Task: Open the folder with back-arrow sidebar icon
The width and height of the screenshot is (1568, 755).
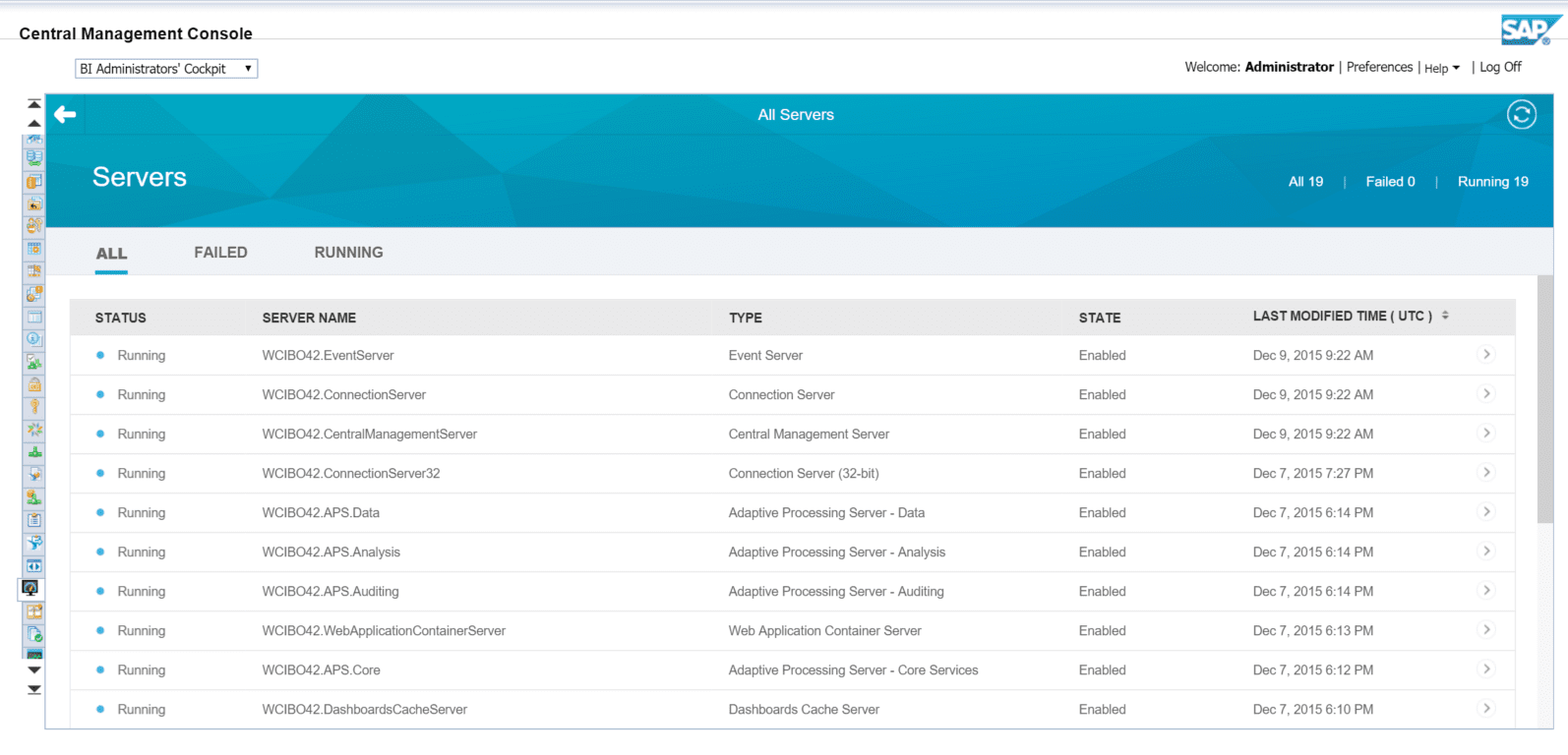Action: click(34, 204)
